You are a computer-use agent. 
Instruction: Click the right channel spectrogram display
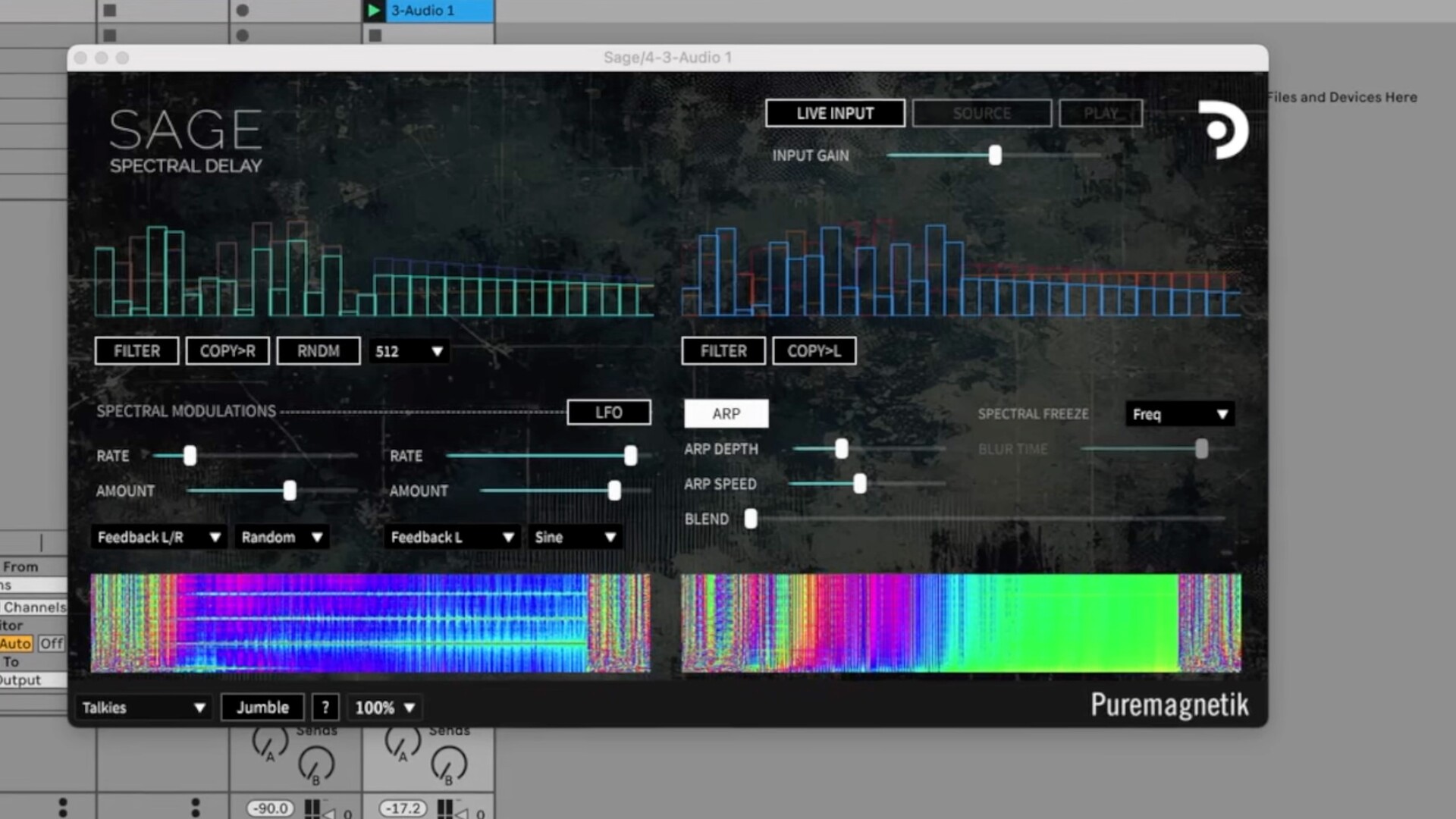click(961, 623)
